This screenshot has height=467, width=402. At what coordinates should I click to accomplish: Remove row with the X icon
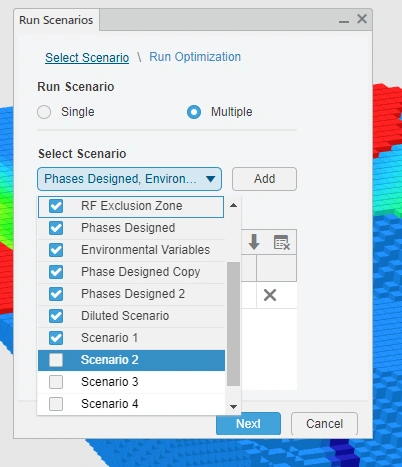click(x=270, y=295)
